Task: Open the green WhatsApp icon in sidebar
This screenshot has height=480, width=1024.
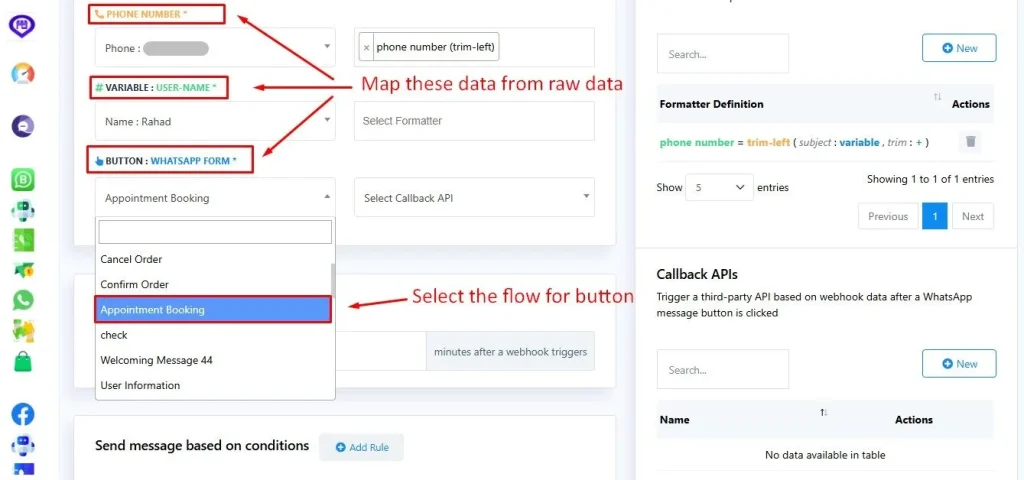Action: (23, 300)
